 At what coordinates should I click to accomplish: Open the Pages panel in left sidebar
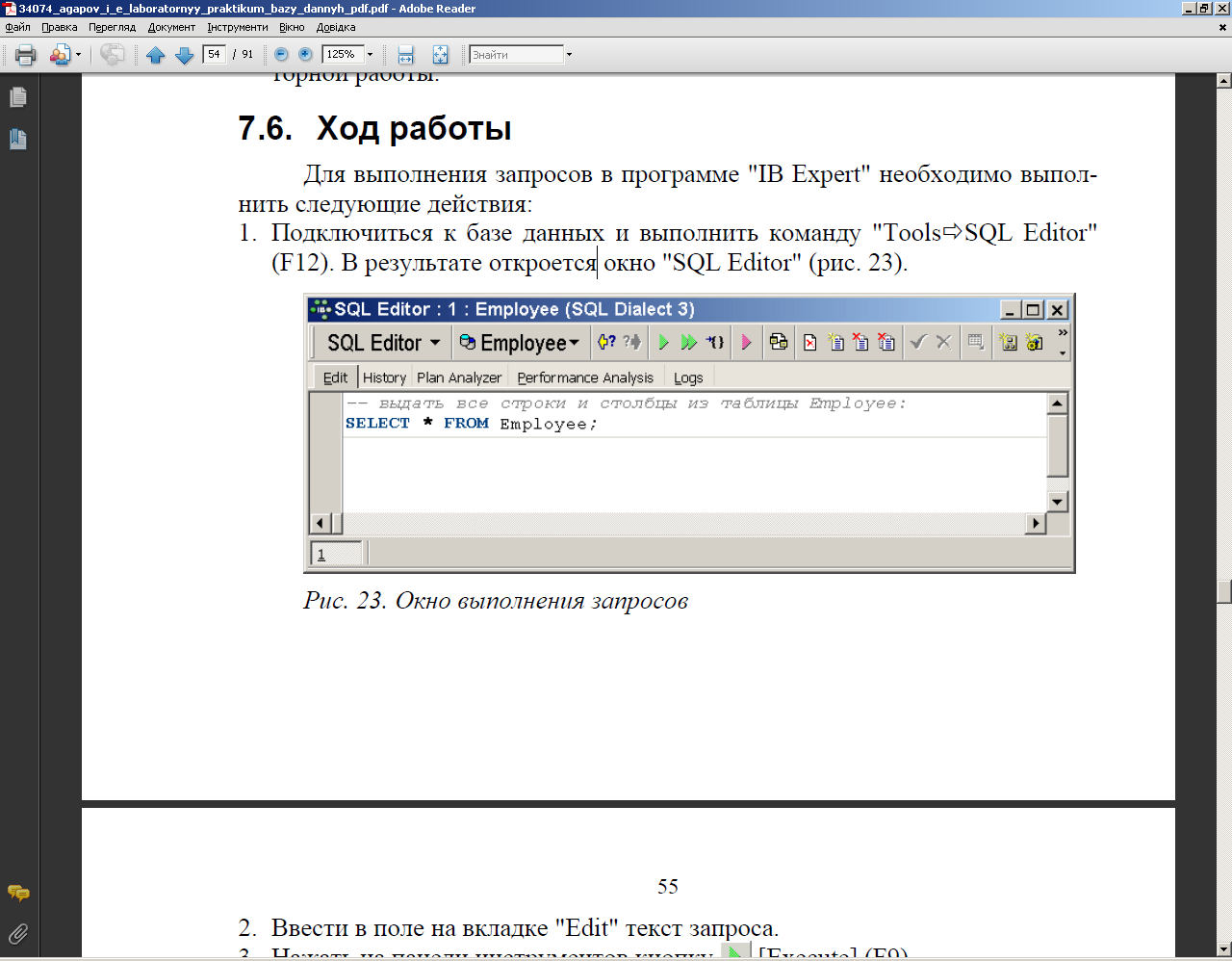(18, 98)
